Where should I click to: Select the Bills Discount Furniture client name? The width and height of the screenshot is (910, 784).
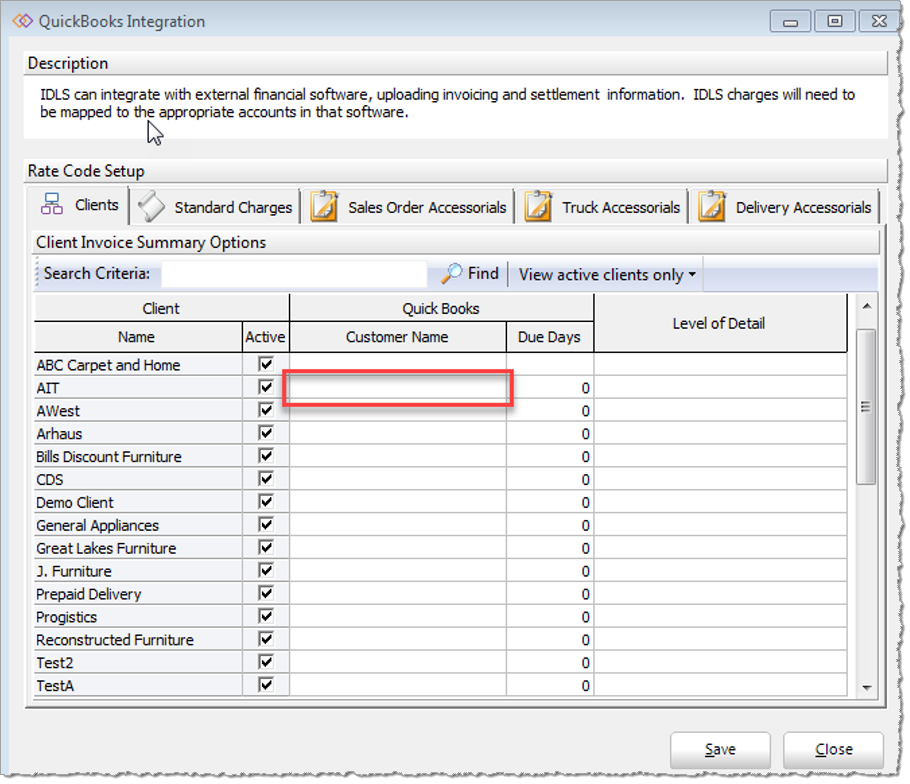coord(109,457)
